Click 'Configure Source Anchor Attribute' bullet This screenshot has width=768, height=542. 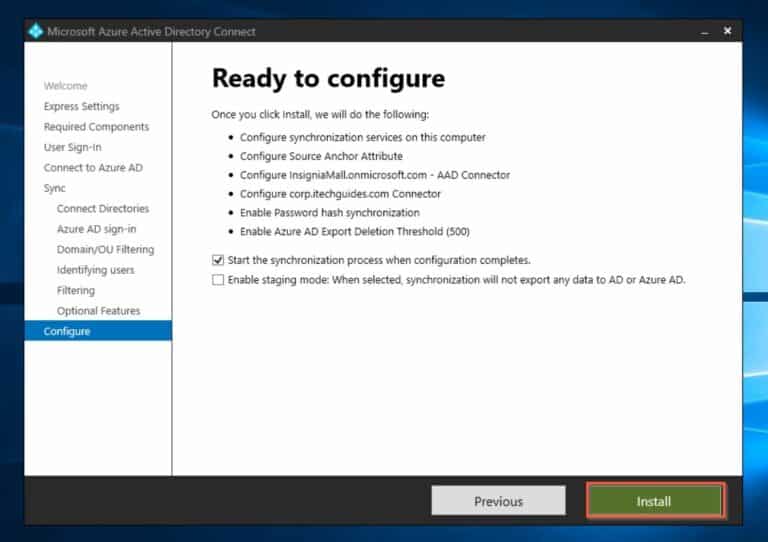tap(321, 156)
